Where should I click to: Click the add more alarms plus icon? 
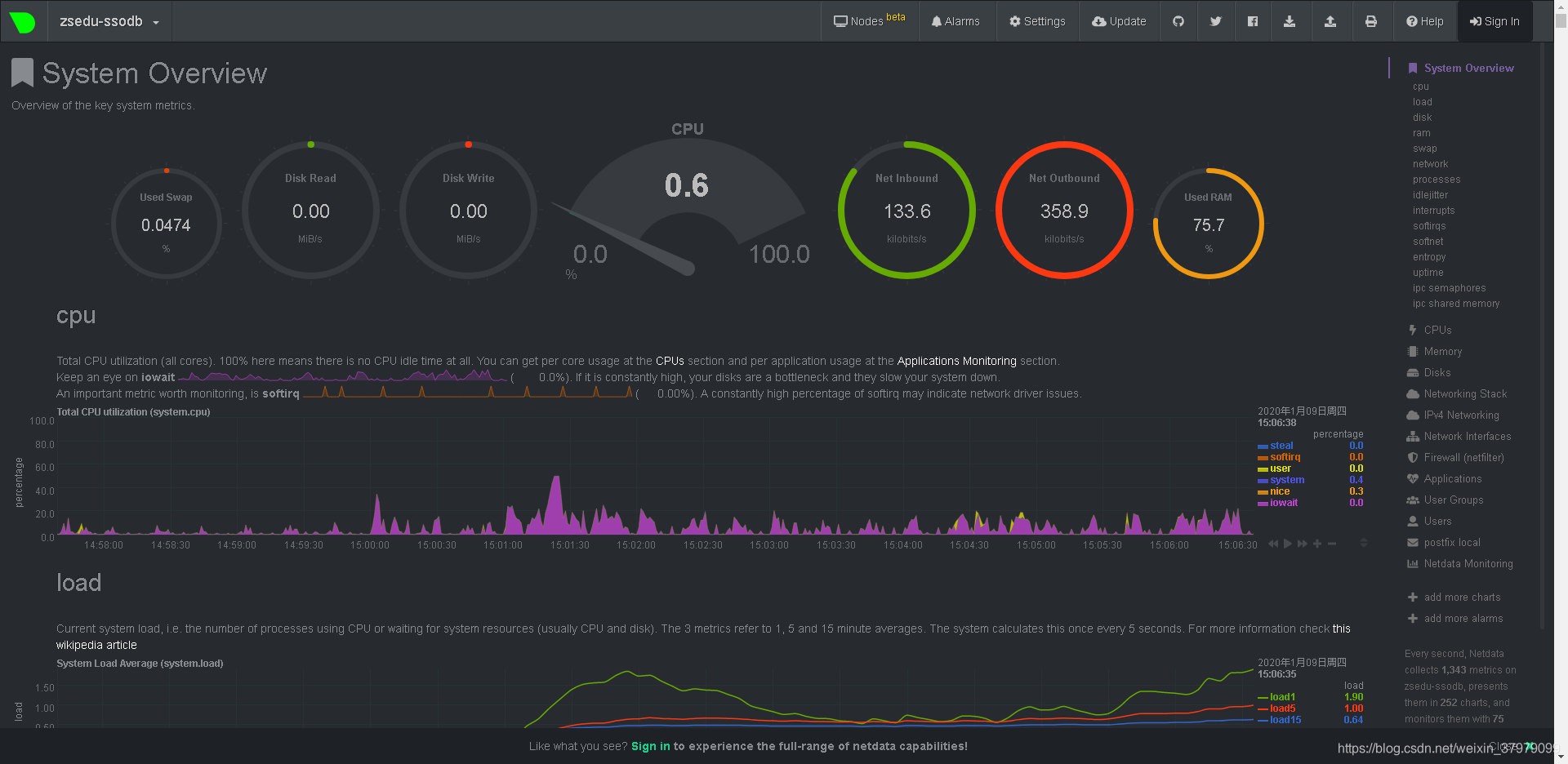point(1413,619)
